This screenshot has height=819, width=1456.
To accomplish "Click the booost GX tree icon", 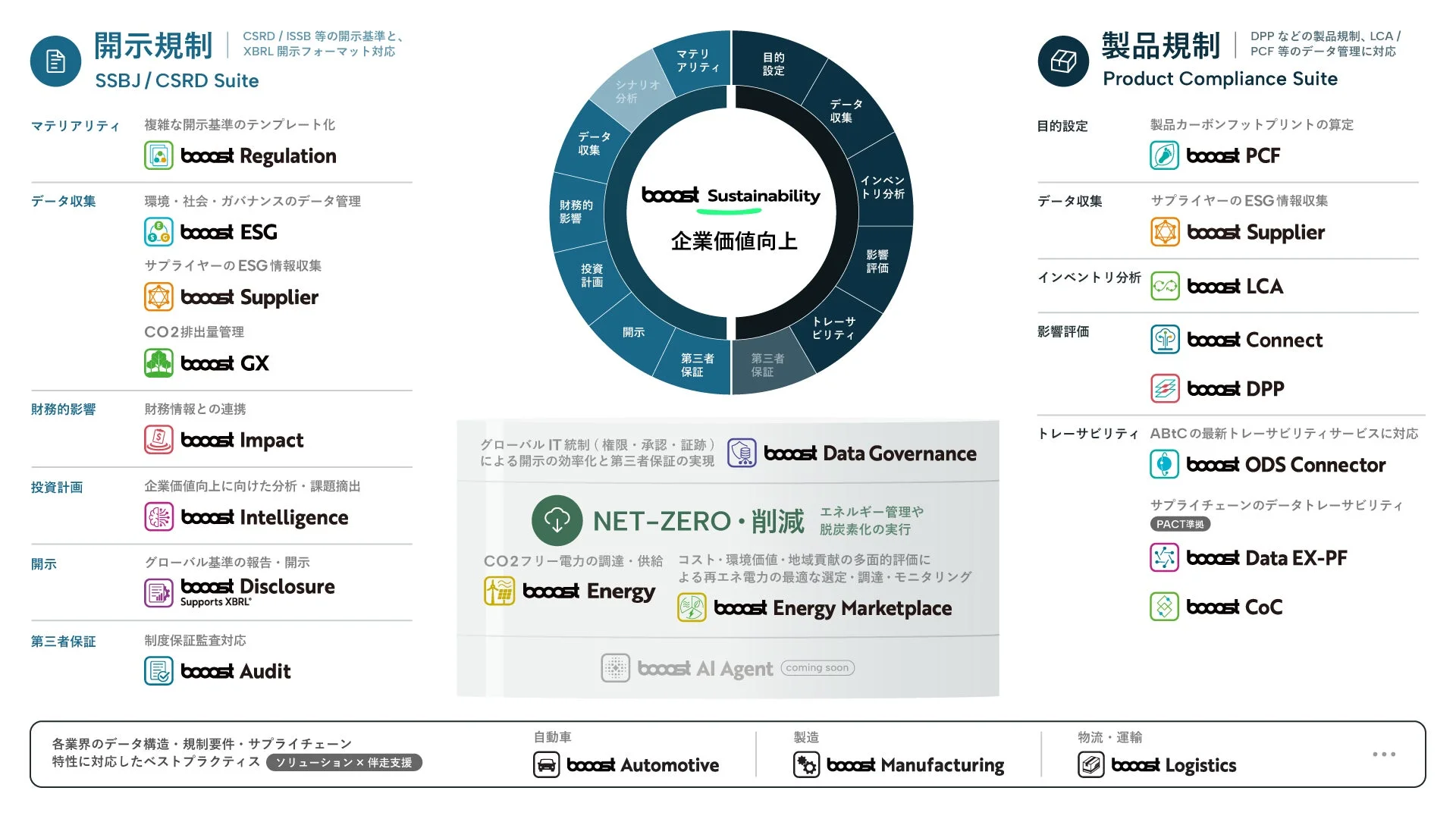I will (x=158, y=363).
